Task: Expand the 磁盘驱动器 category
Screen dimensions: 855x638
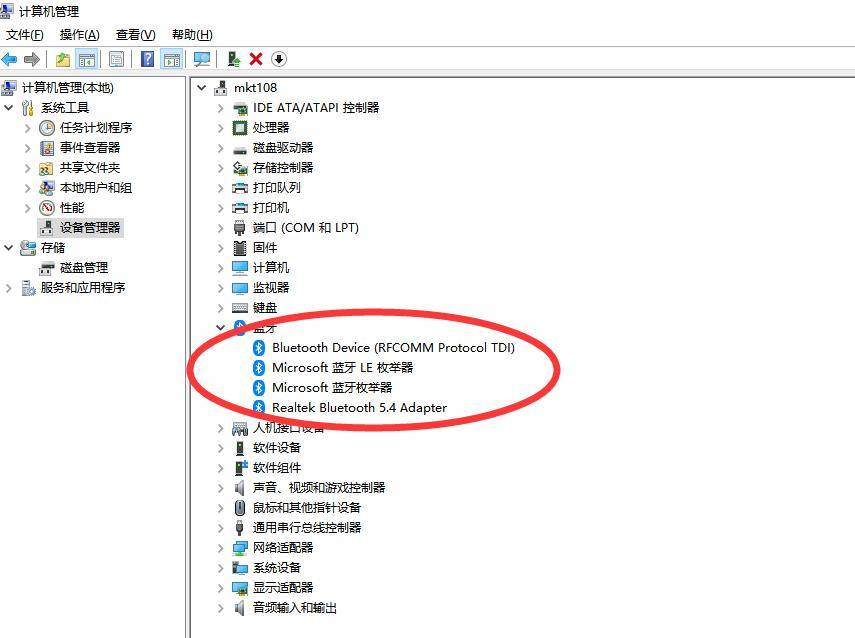Action: (x=220, y=148)
